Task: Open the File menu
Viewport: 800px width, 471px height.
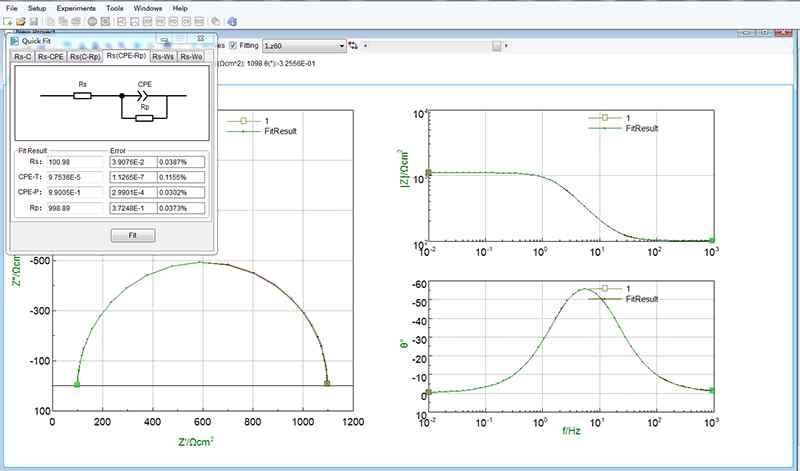Action: 11,8
